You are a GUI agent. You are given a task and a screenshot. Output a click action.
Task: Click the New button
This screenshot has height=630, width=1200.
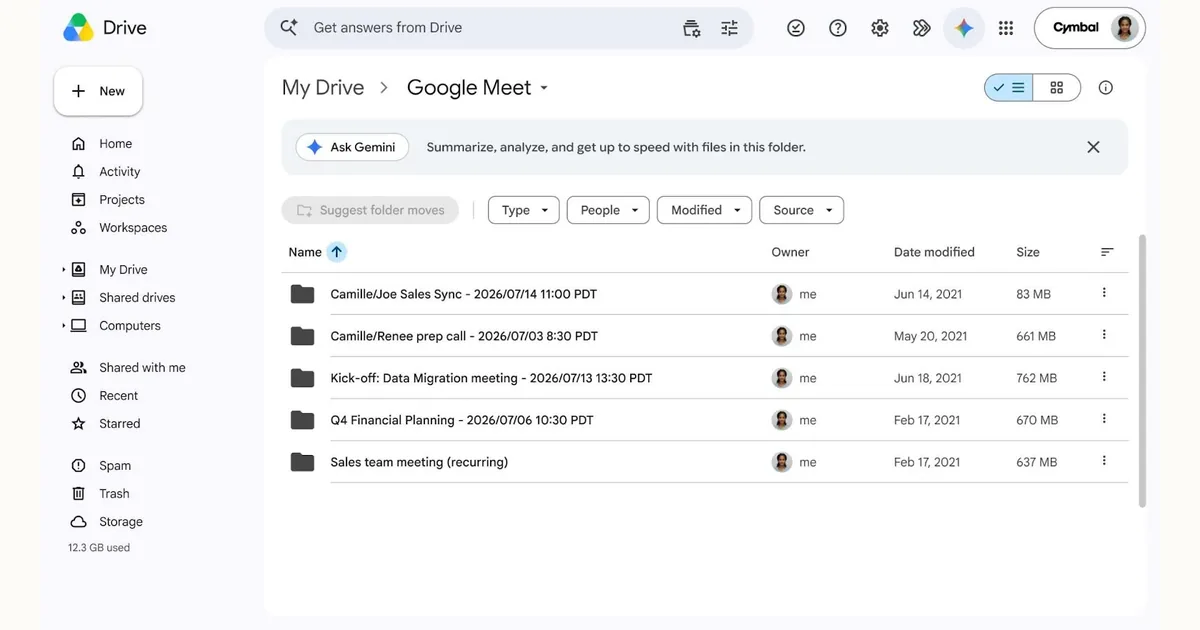click(x=98, y=91)
